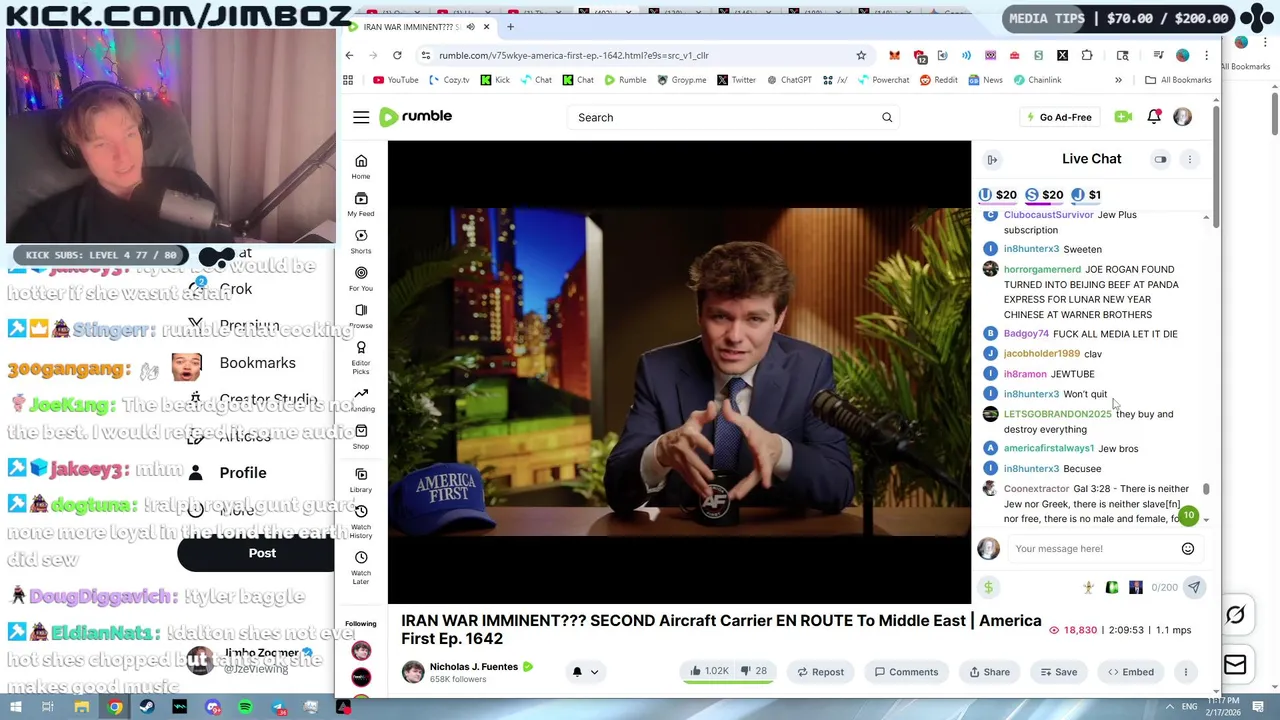Open Chainlink bookmark
Screen dimensions: 1280x720
[x=1037, y=80]
